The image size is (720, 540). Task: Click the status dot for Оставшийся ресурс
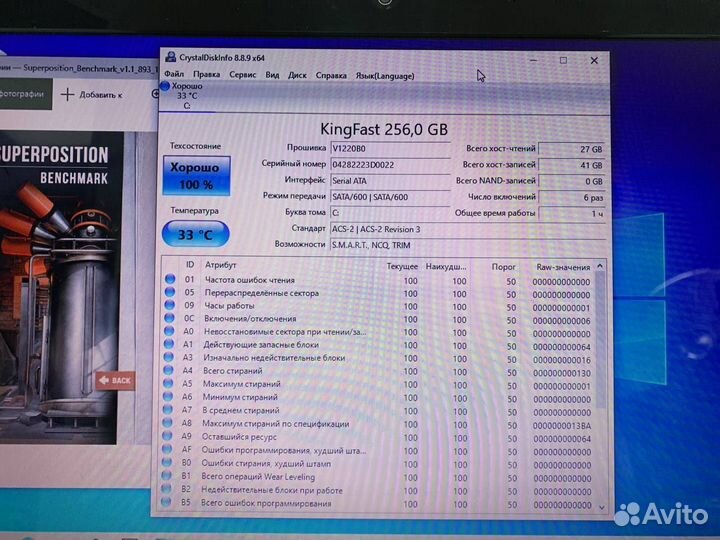click(167, 435)
